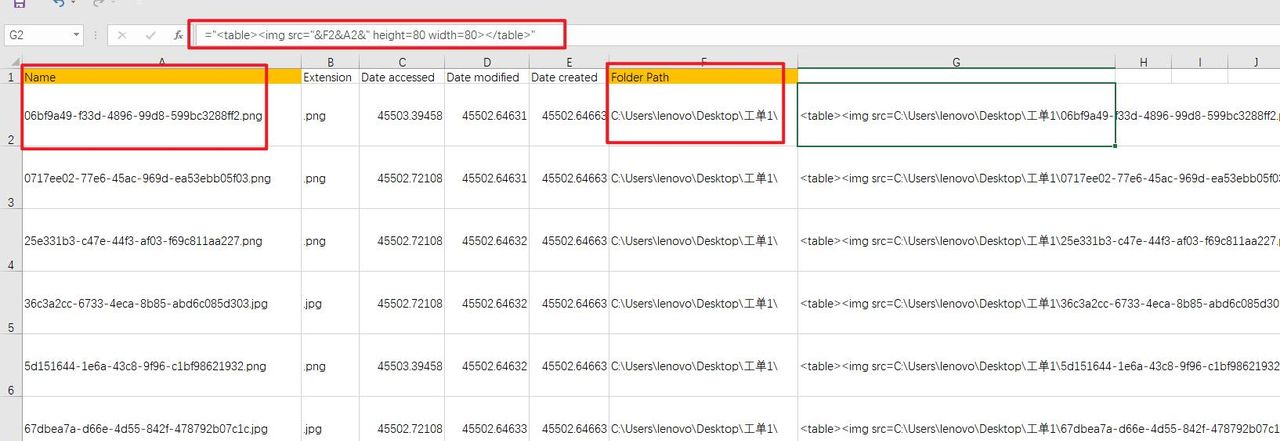
Task: Click the Date accessed header cell
Action: pyautogui.click(x=401, y=77)
